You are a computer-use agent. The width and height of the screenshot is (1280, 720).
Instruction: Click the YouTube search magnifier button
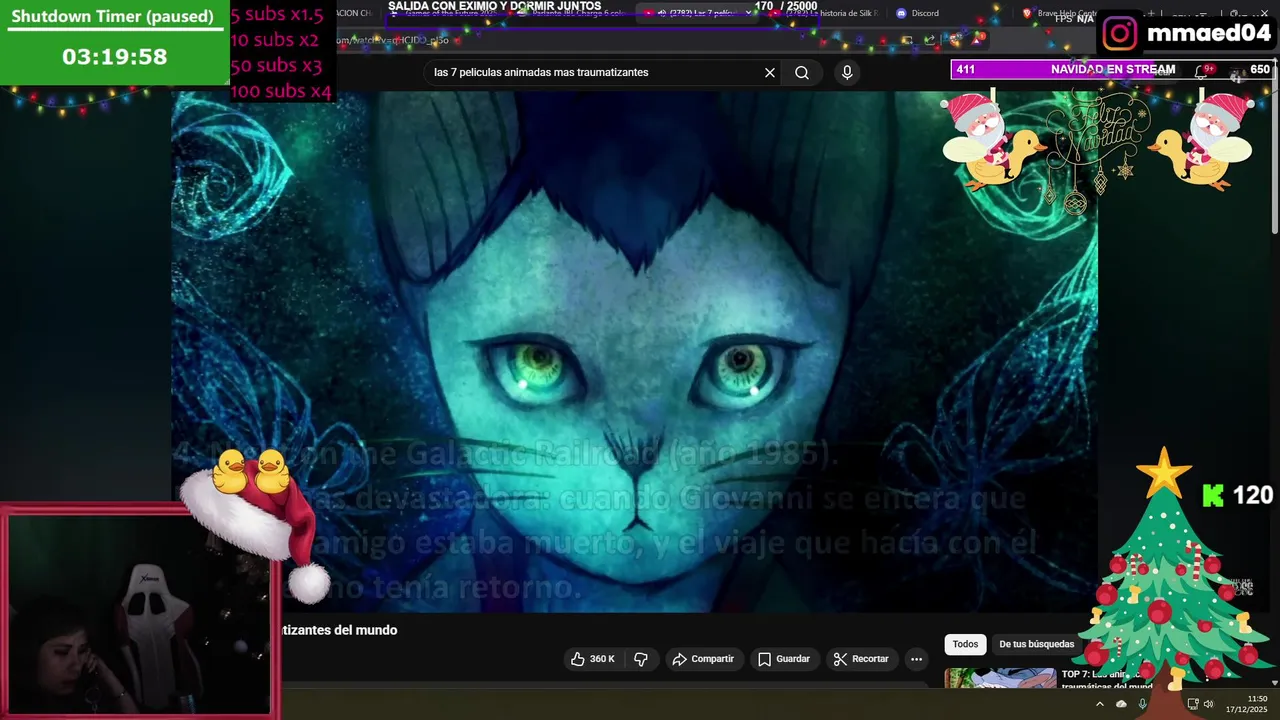pos(802,72)
